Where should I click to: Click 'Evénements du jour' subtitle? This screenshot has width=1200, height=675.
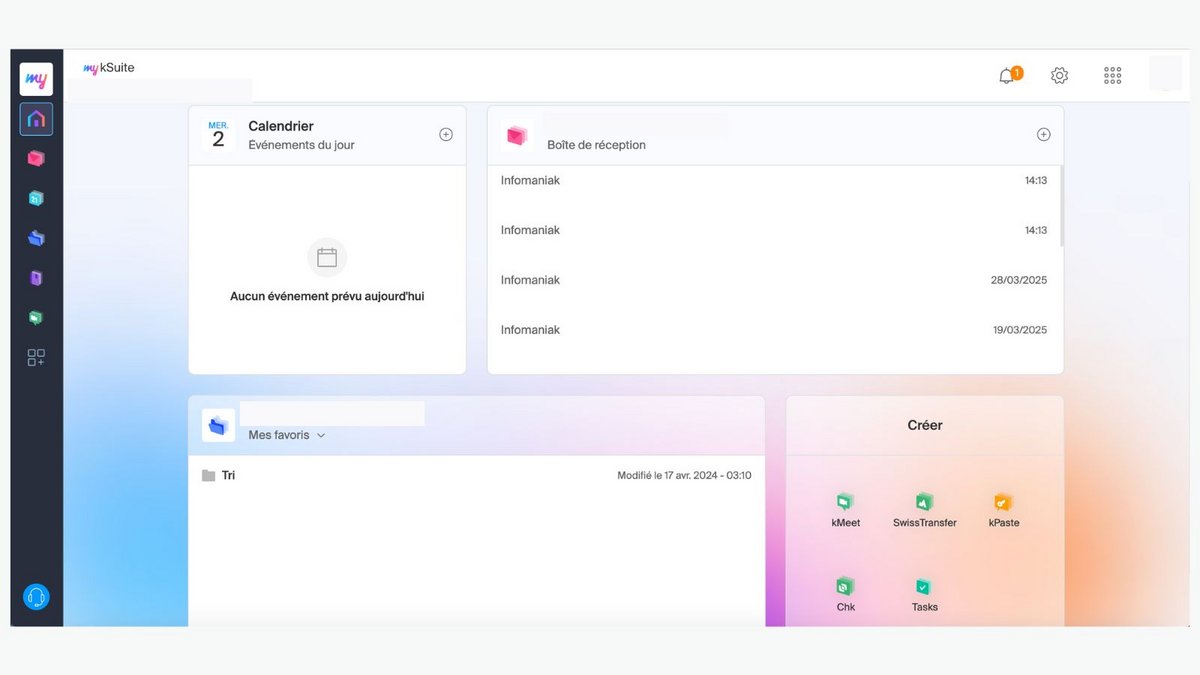(x=301, y=145)
